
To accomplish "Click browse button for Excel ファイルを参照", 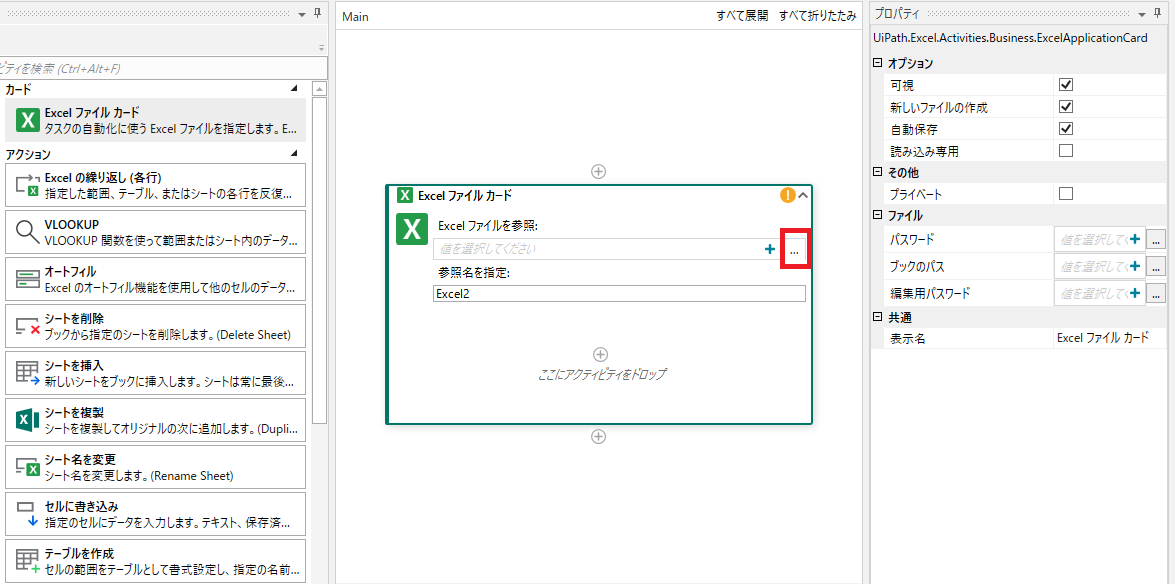I will coord(794,250).
